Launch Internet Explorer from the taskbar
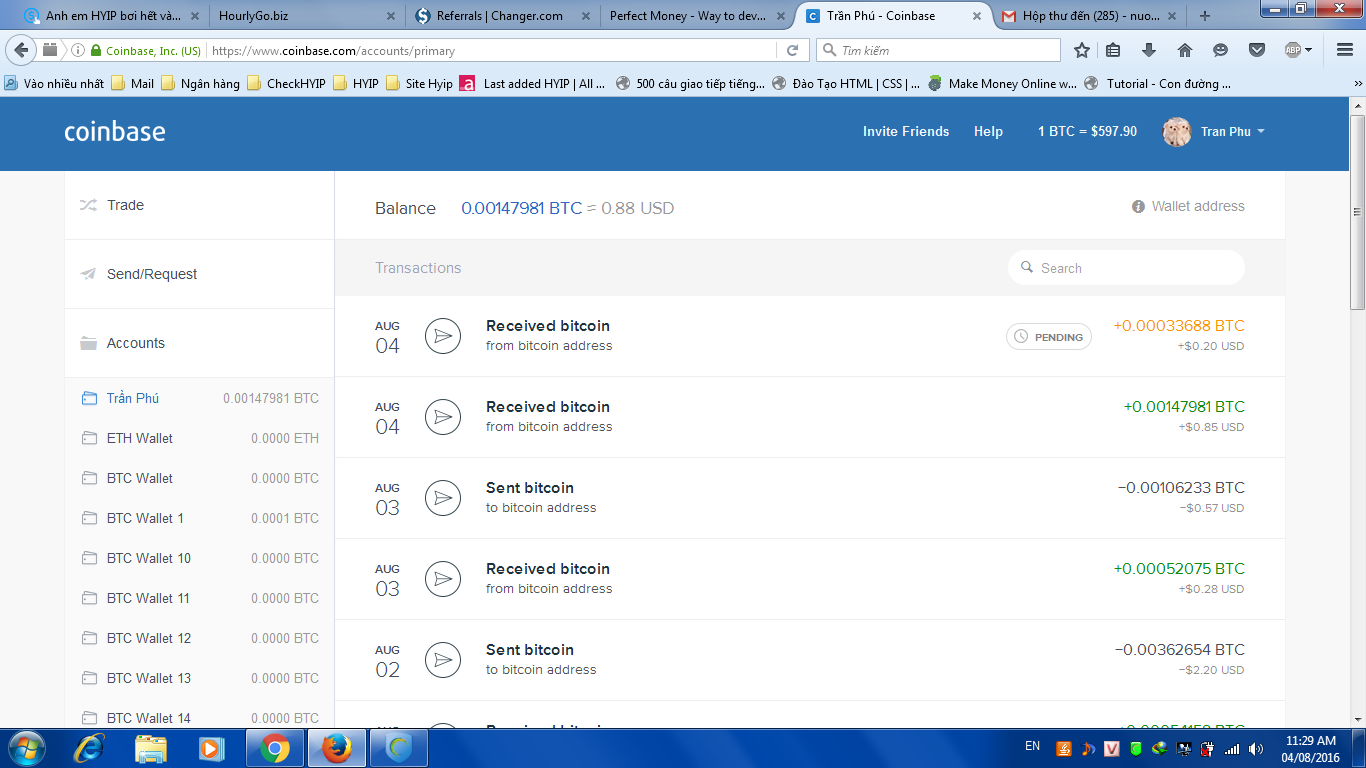Image resolution: width=1366 pixels, height=768 pixels. pos(90,748)
